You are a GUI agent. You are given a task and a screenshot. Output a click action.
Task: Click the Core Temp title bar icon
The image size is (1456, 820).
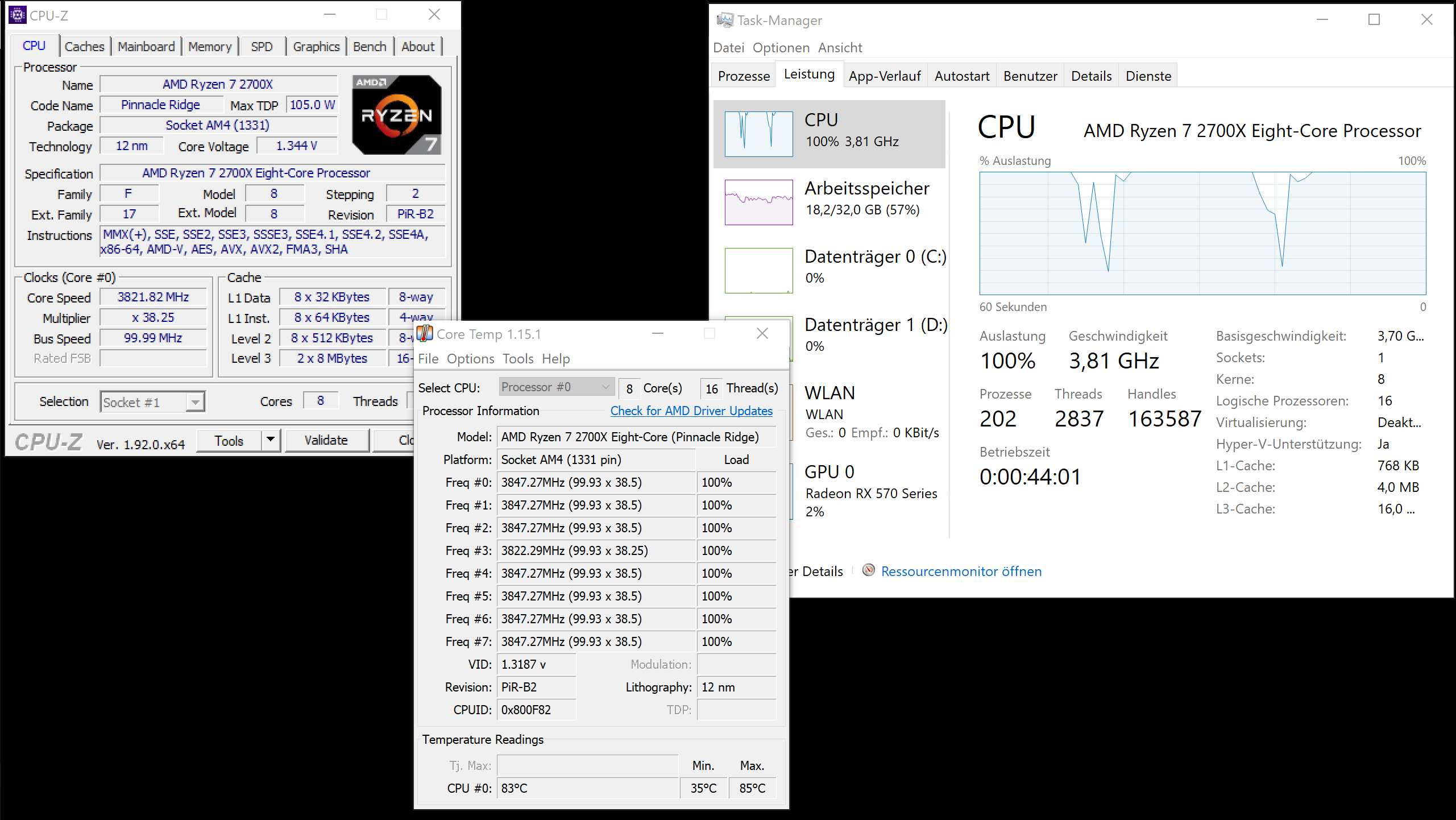(425, 334)
